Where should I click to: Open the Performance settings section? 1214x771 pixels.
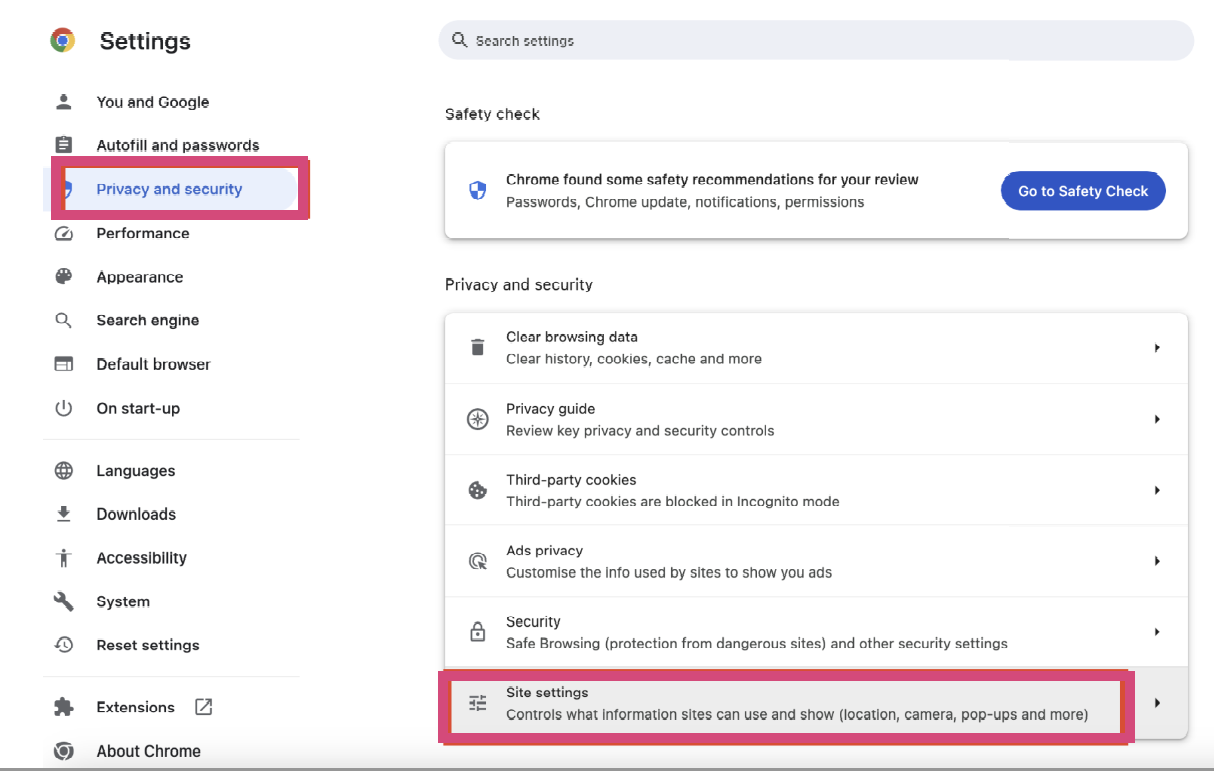pos(143,233)
